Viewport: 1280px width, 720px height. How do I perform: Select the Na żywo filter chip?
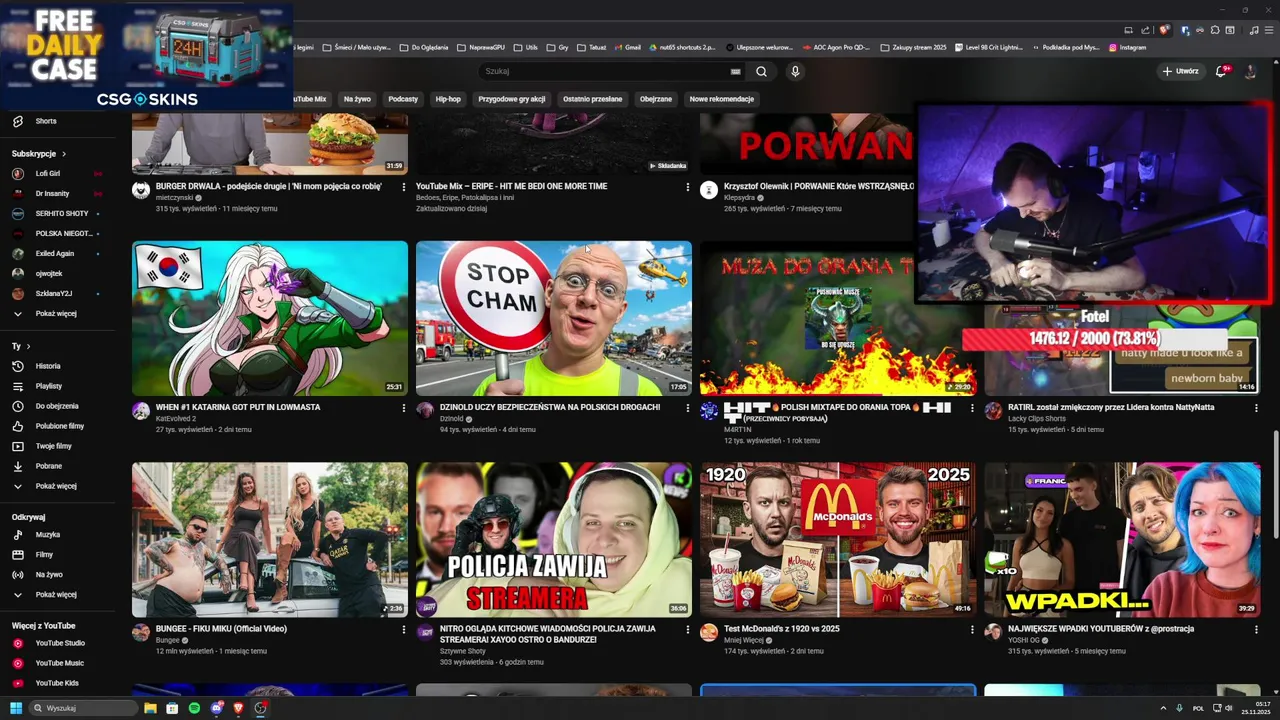(357, 99)
